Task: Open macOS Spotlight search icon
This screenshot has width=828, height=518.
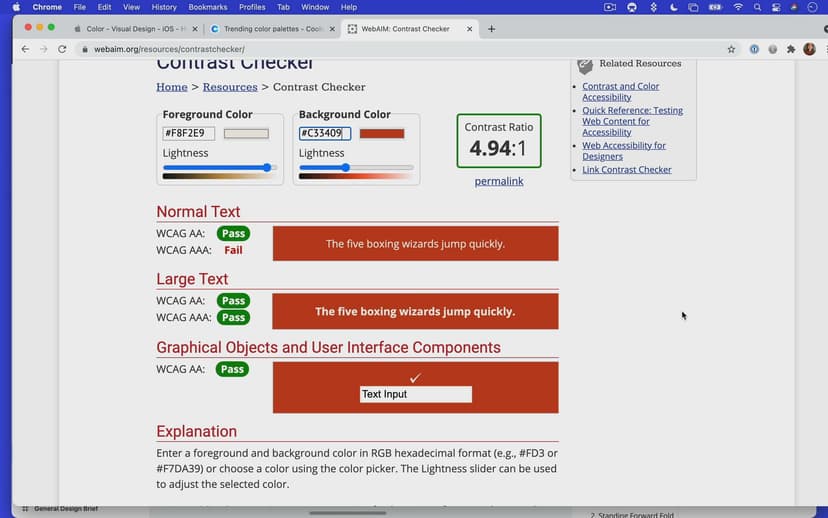Action: click(759, 7)
